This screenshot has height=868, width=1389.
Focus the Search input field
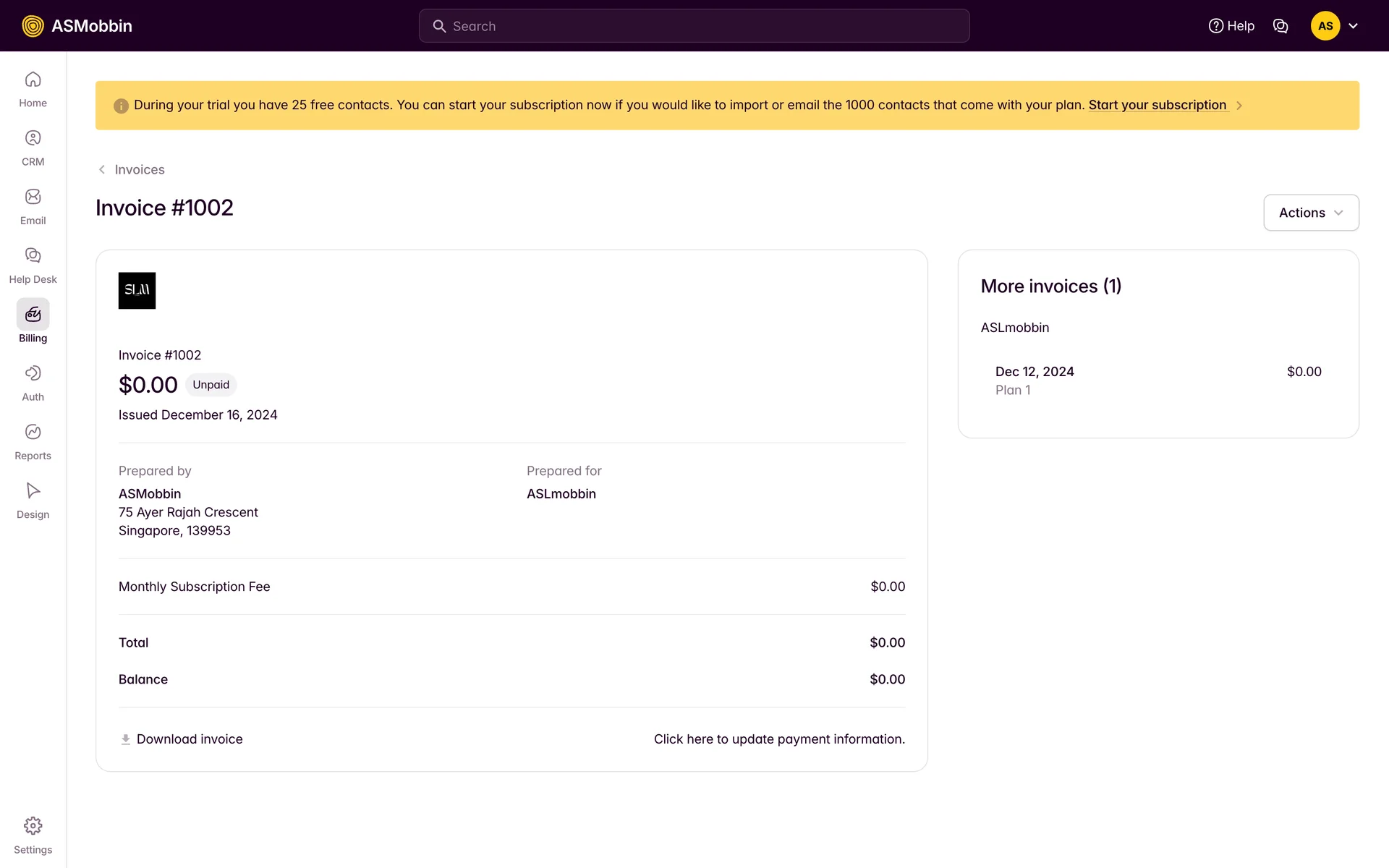click(694, 26)
